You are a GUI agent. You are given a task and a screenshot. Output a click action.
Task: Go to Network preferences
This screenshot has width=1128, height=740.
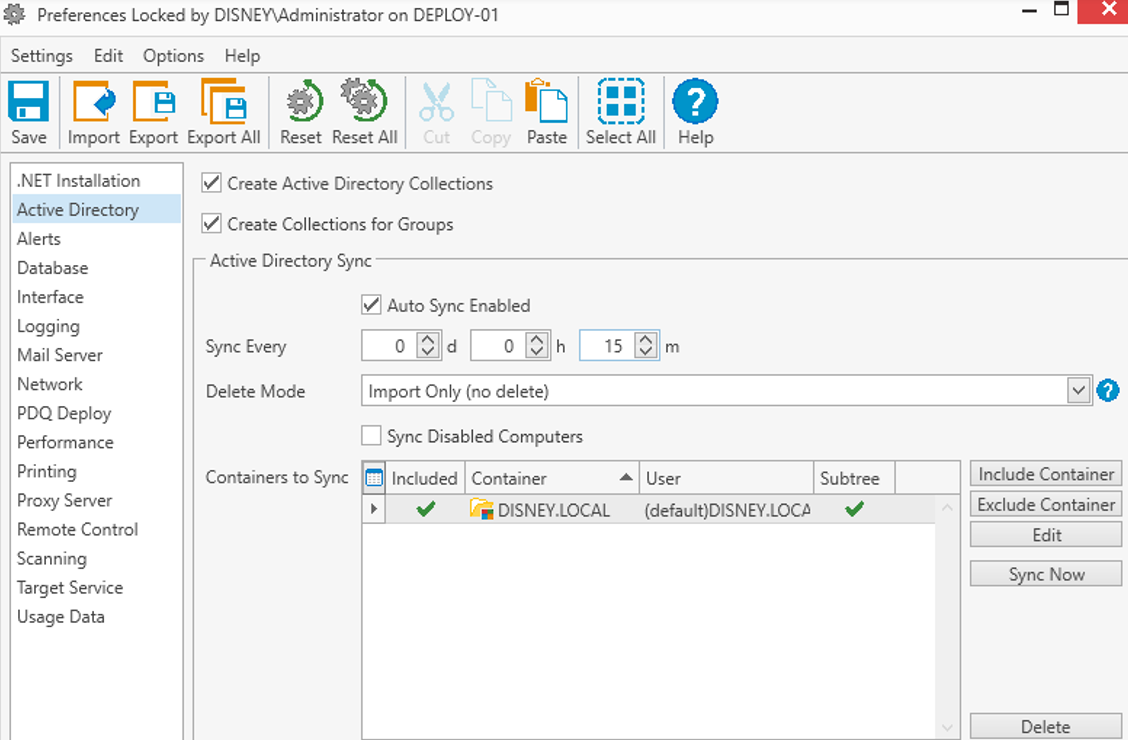coord(96,384)
